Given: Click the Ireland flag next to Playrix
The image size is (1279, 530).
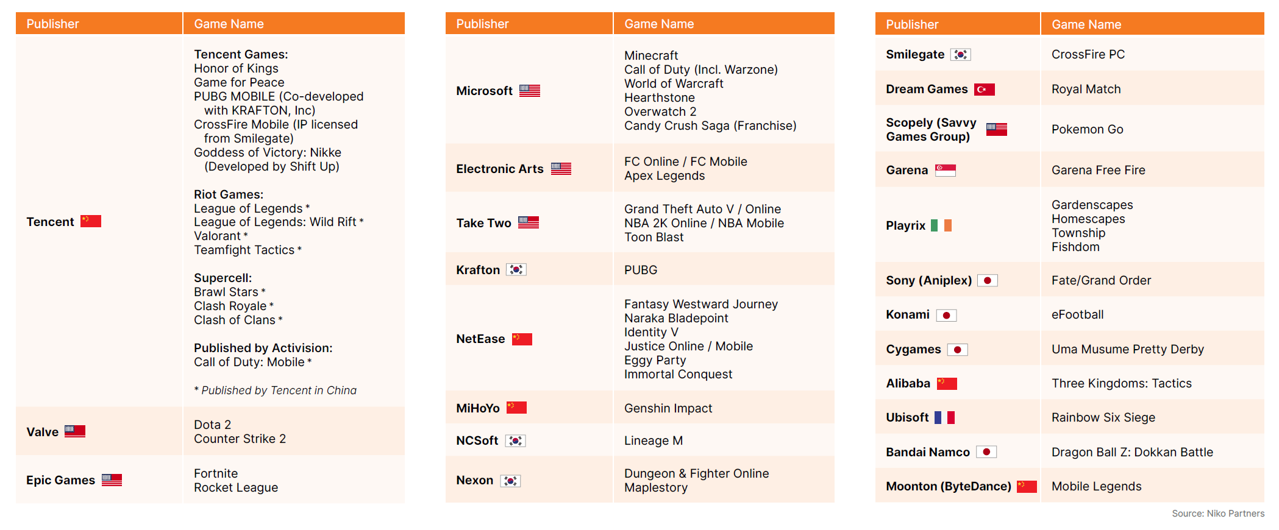Looking at the screenshot, I should [941, 226].
